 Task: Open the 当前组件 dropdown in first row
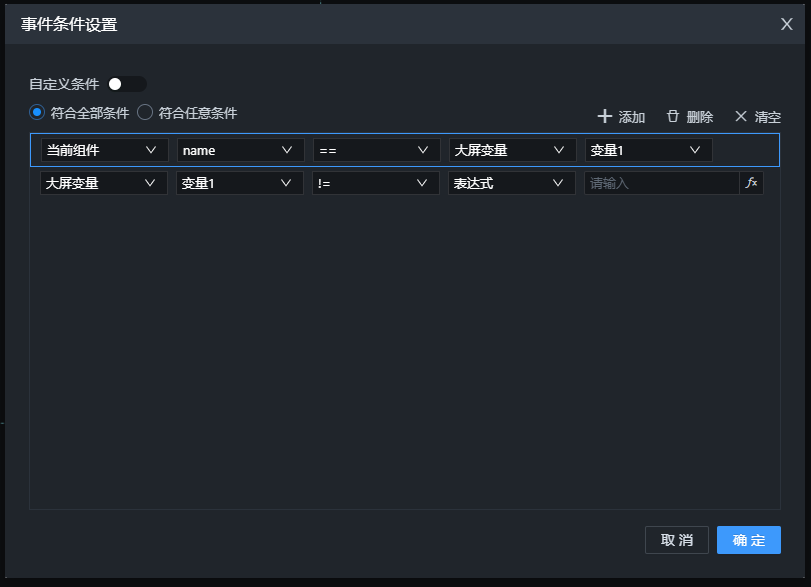[104, 150]
